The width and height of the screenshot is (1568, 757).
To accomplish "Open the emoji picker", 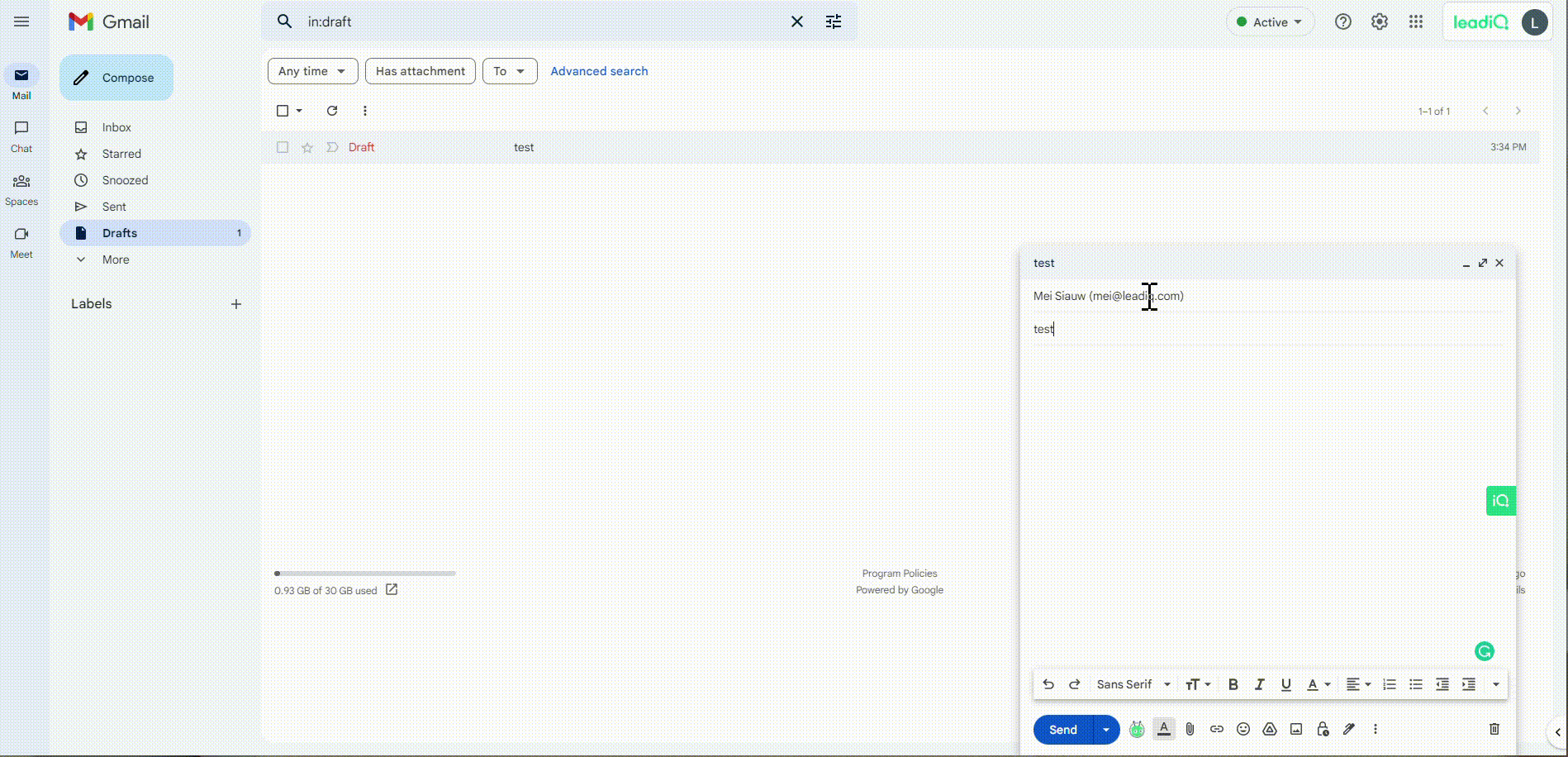I will 1243,729.
